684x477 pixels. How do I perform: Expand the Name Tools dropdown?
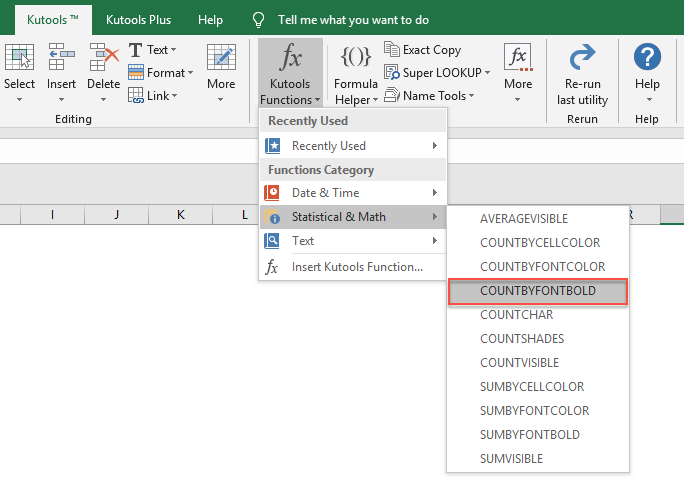pos(431,96)
